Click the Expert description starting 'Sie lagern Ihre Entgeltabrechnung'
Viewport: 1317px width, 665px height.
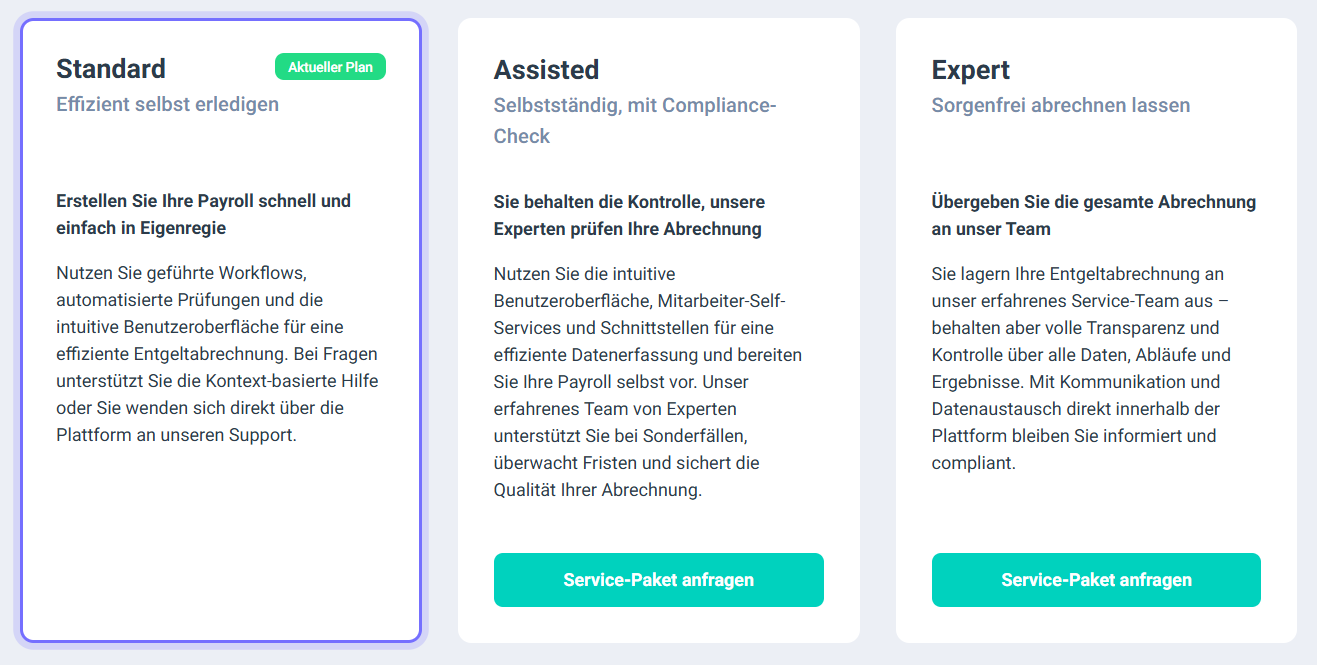coord(1080,368)
